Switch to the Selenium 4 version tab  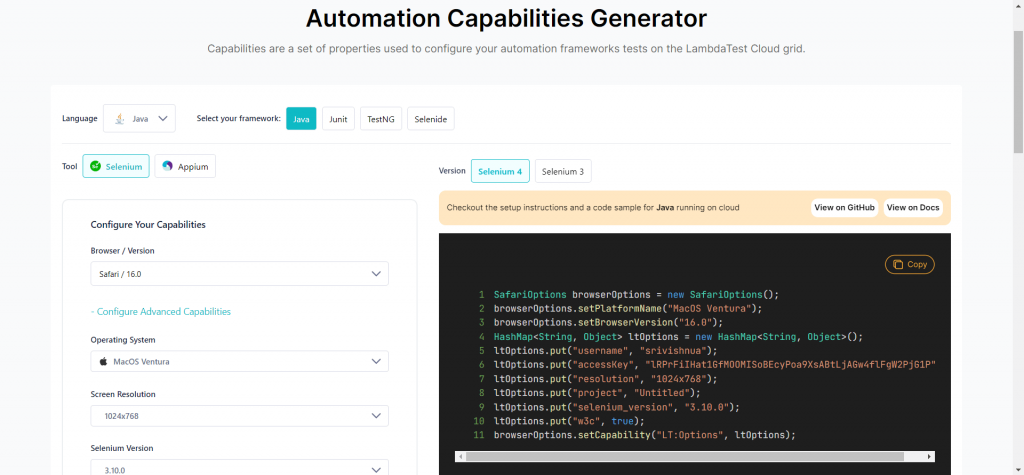(x=500, y=171)
